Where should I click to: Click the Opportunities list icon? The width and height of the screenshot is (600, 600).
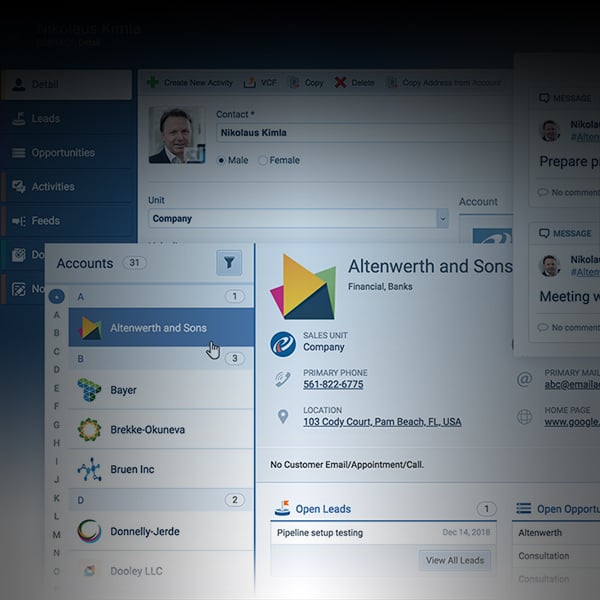pos(18,153)
